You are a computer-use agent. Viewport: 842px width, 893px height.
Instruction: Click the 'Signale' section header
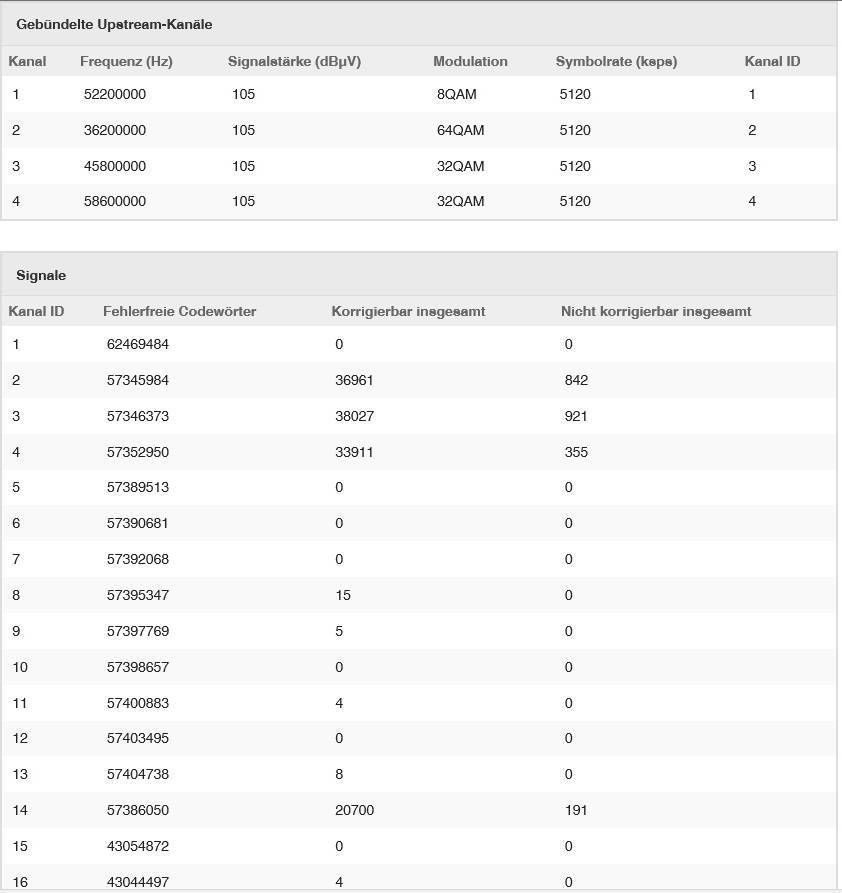[41, 275]
